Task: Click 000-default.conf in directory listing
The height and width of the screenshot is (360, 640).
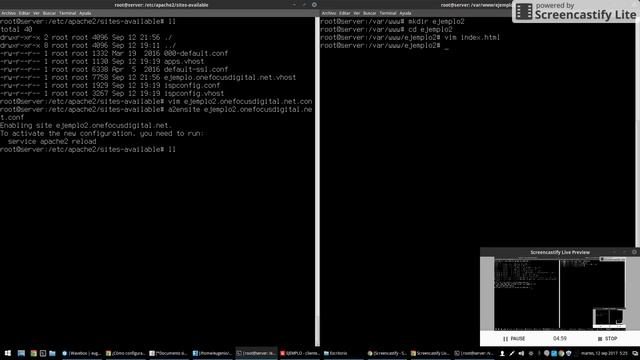Action: (x=196, y=53)
